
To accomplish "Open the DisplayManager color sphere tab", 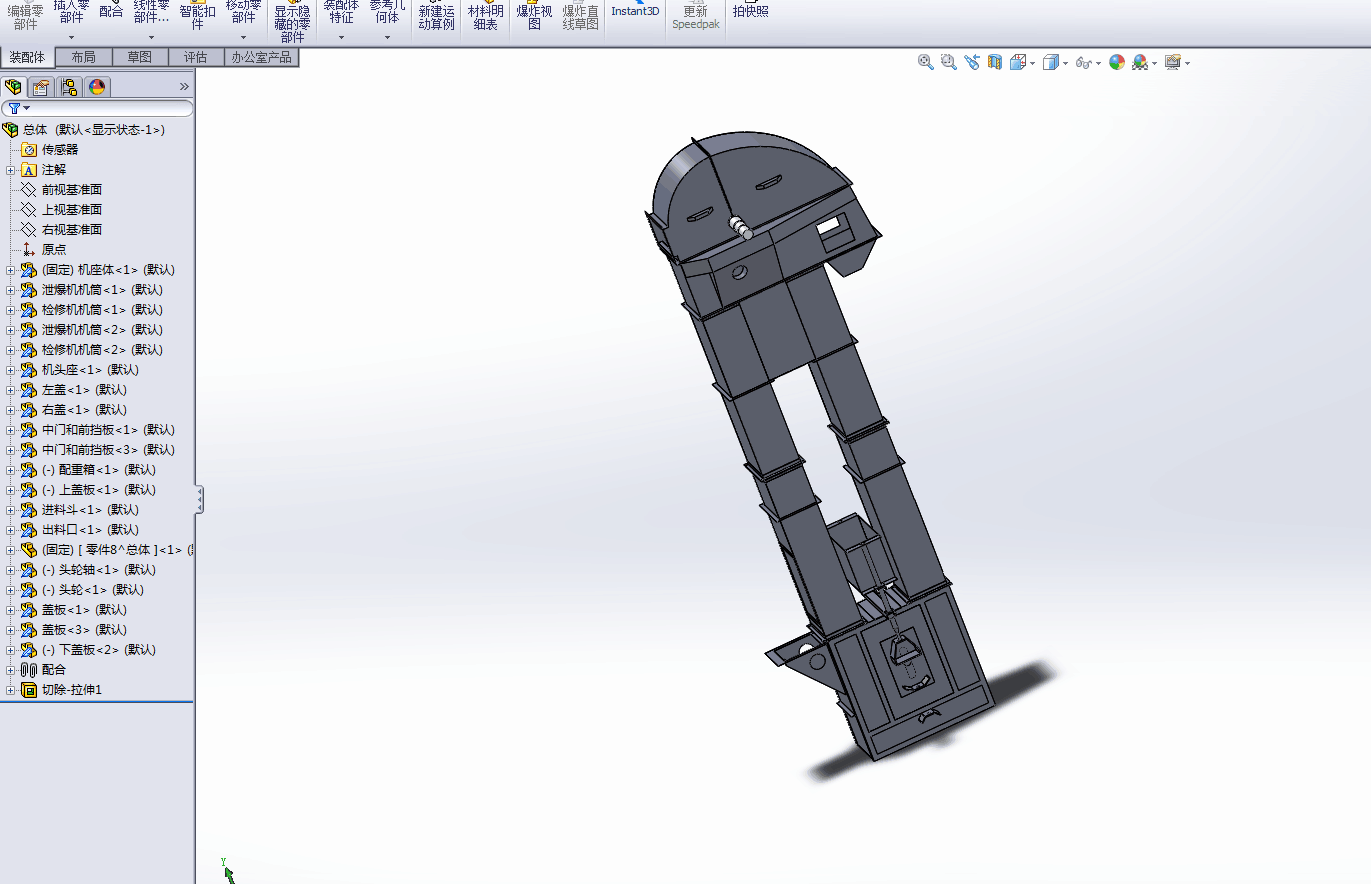I will click(x=97, y=87).
